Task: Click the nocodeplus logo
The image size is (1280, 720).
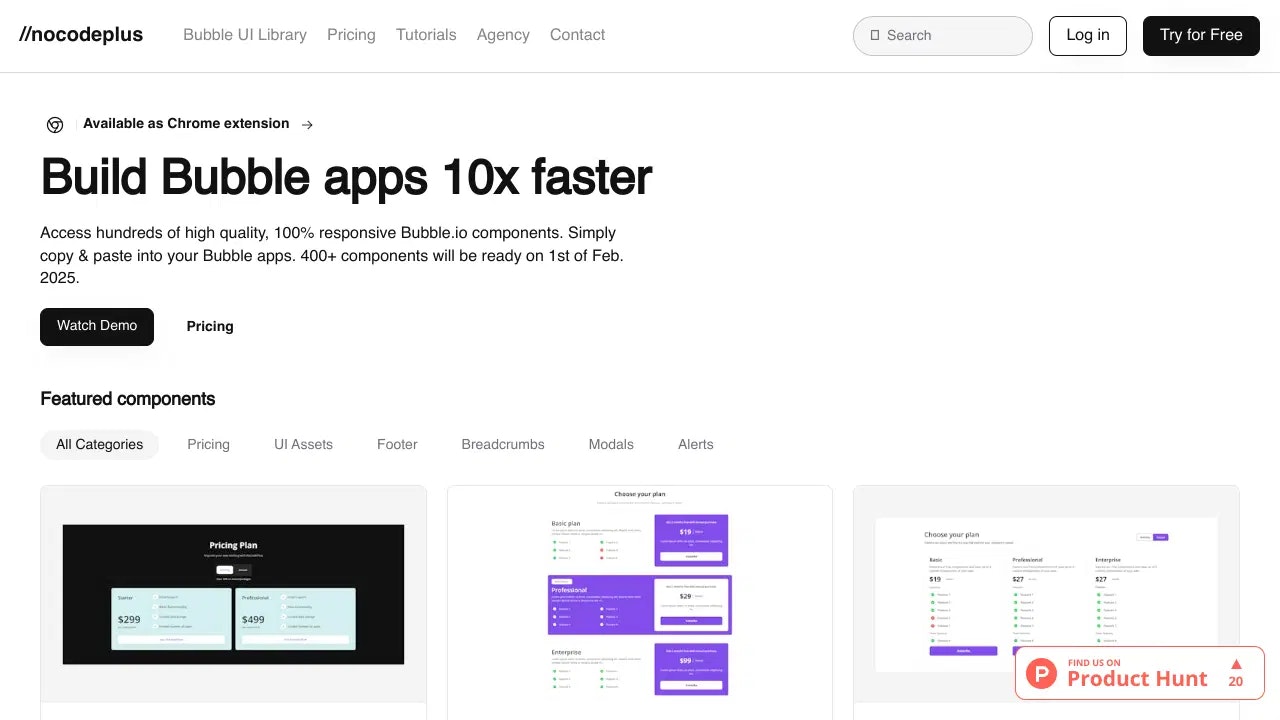Action: (x=81, y=35)
